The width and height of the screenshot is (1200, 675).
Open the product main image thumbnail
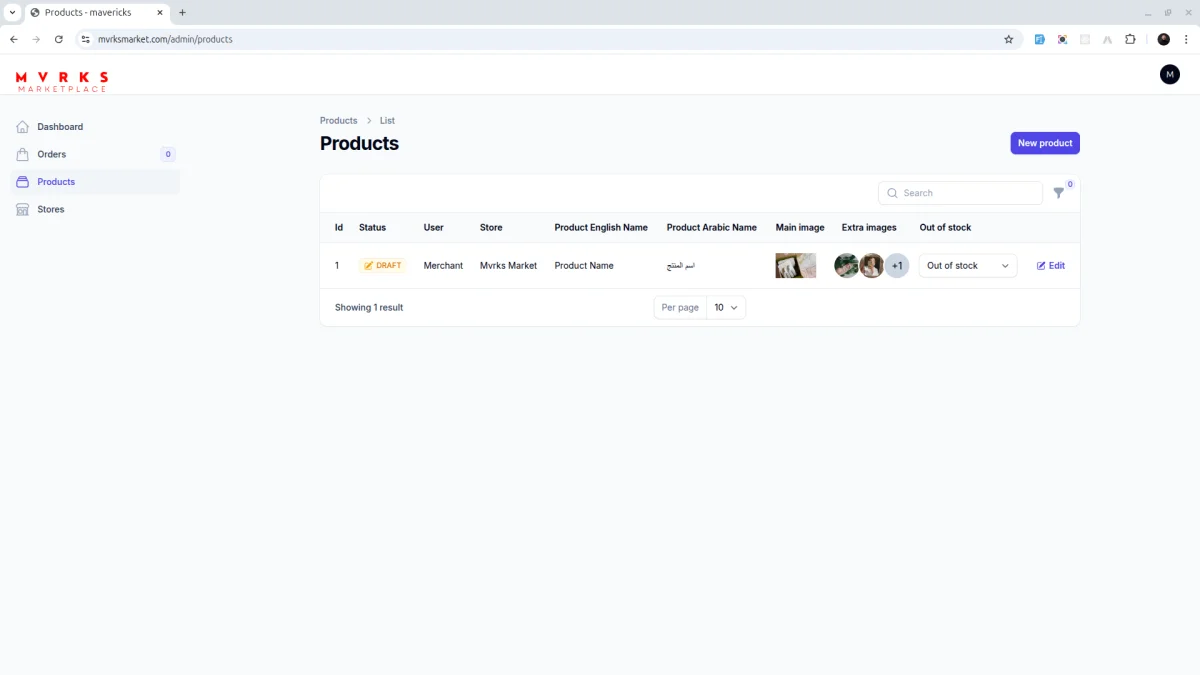coord(796,266)
